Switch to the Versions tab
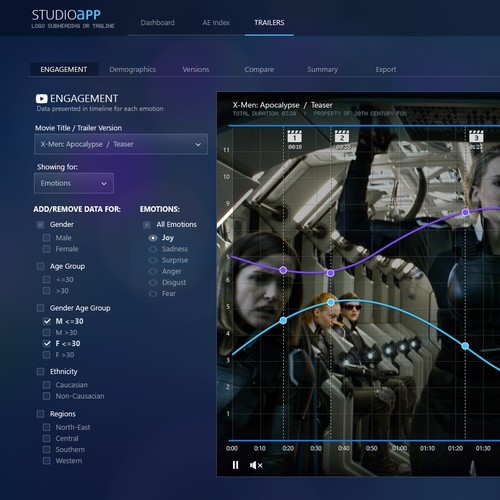 click(196, 69)
